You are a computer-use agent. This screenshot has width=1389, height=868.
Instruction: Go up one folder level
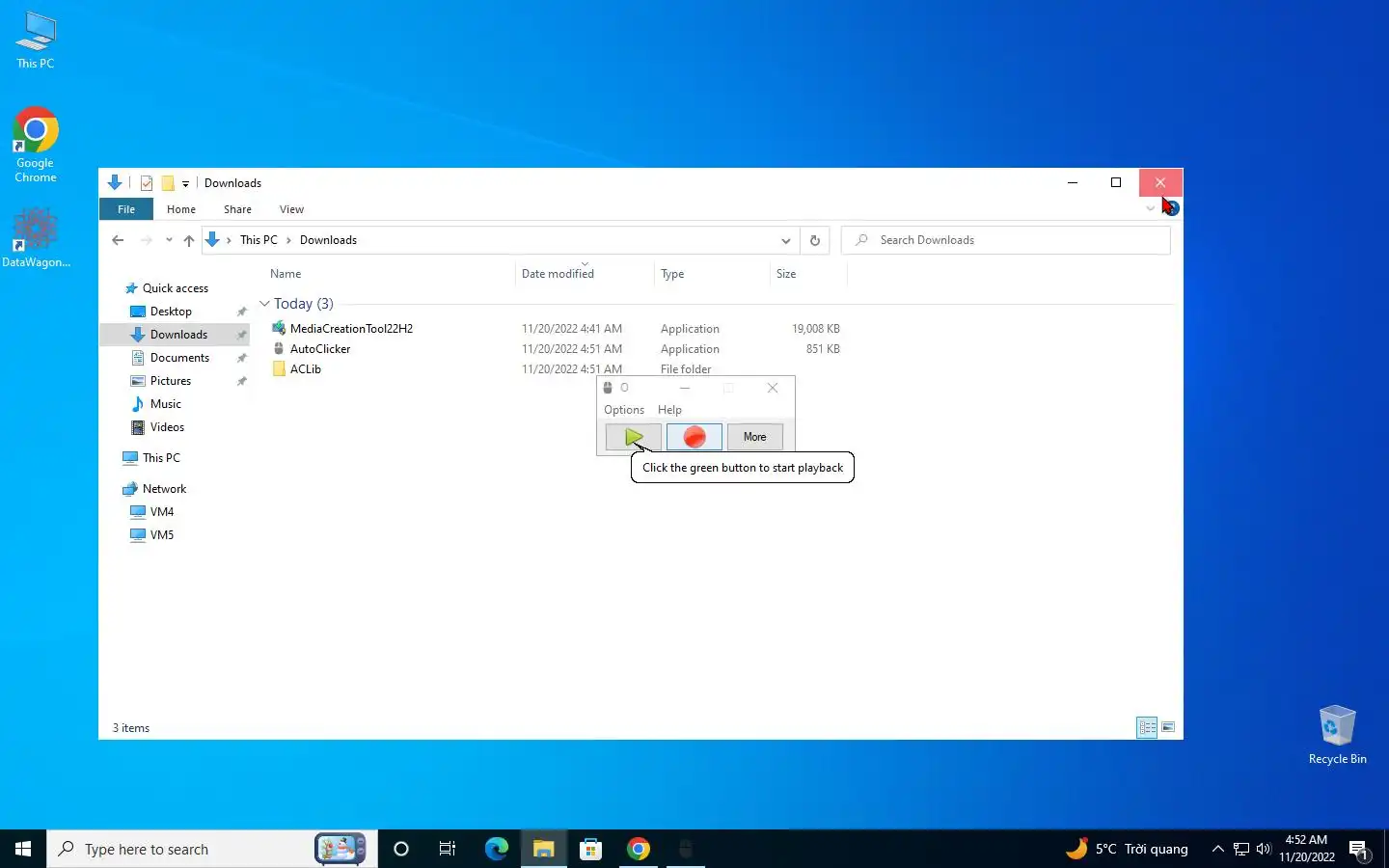tap(189, 240)
